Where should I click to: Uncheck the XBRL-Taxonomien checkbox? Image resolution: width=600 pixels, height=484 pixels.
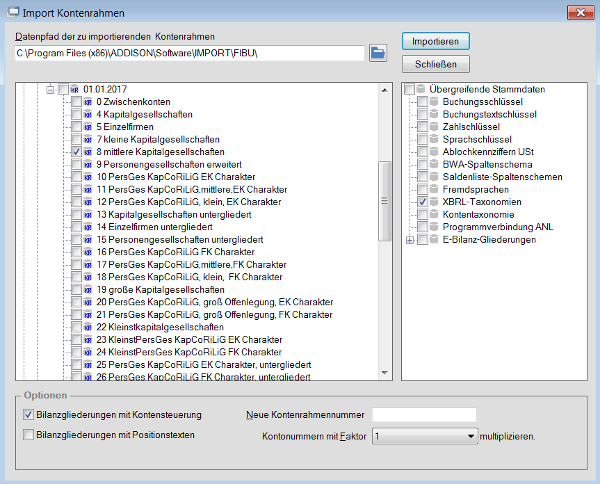point(423,202)
